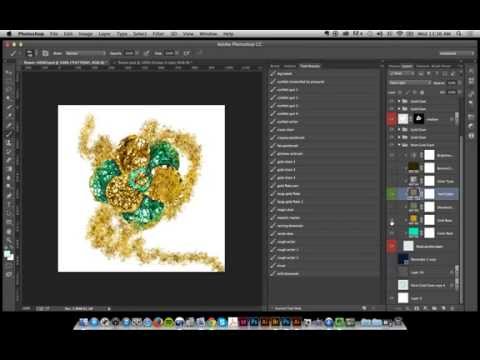Open the Filter menu
This screenshot has width=480, height=360.
158,34
